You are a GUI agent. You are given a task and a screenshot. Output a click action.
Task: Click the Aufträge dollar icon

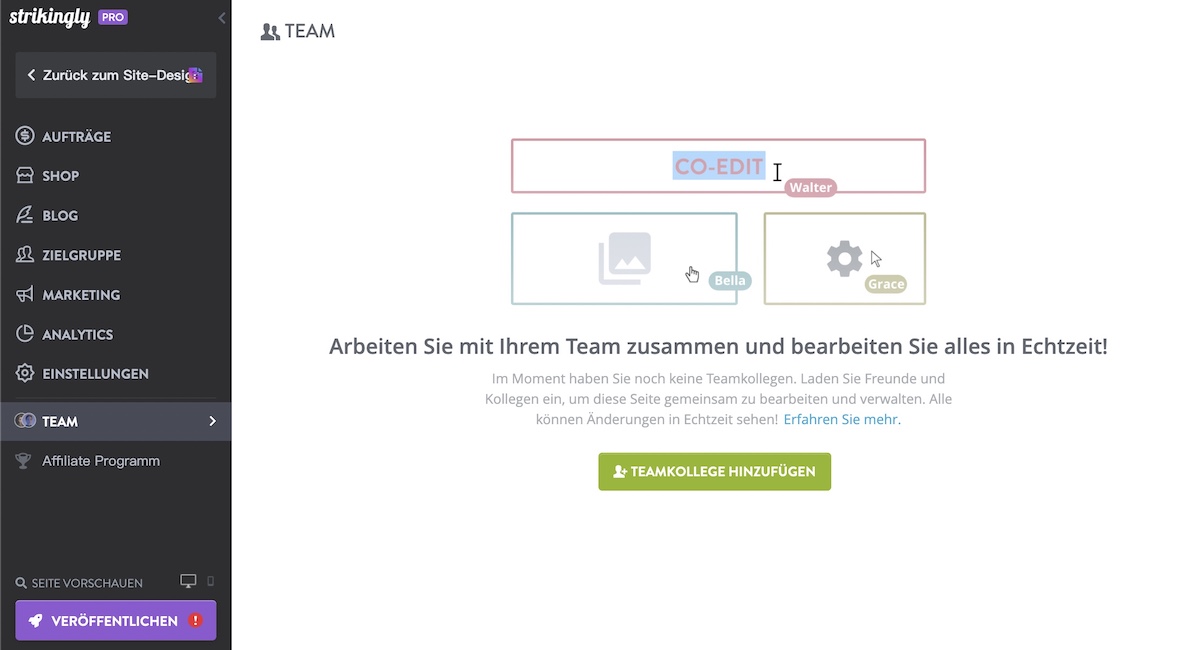(x=25, y=136)
